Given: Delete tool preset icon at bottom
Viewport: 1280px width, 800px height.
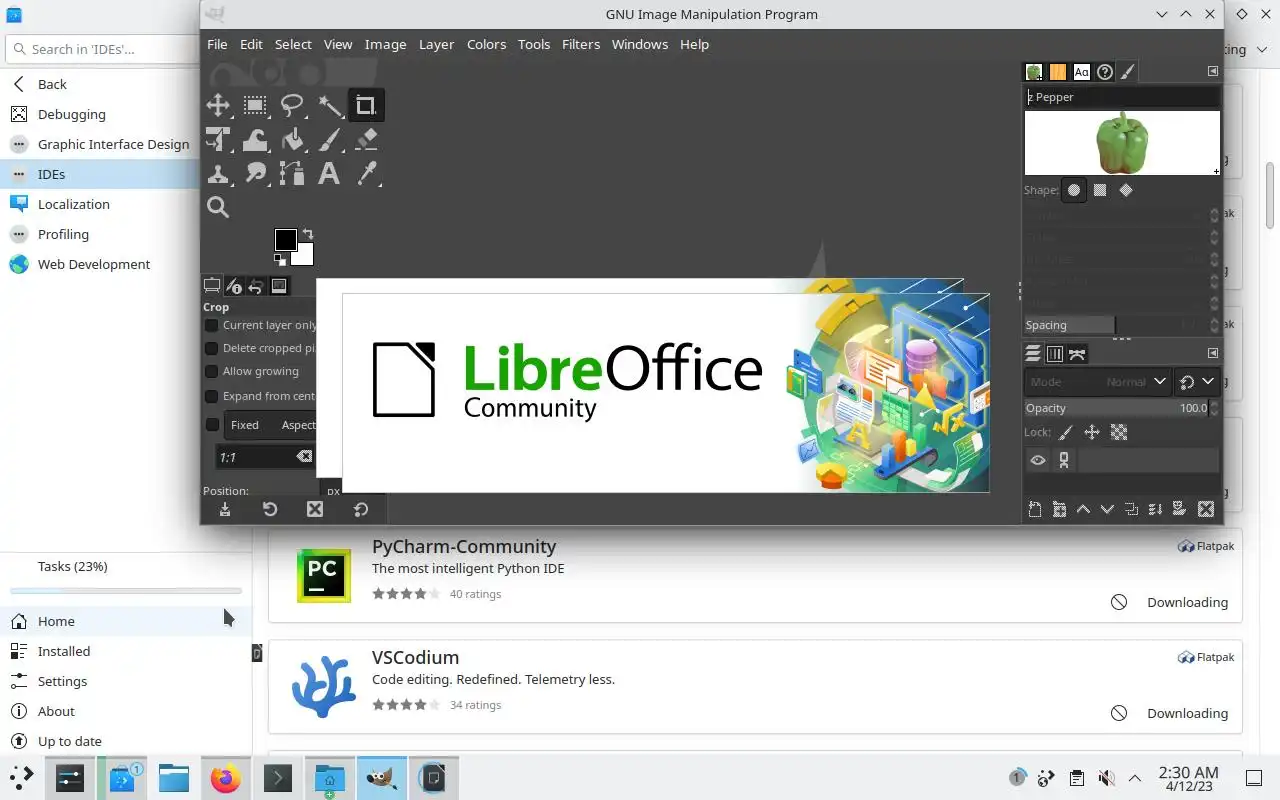Looking at the screenshot, I should coord(315,509).
